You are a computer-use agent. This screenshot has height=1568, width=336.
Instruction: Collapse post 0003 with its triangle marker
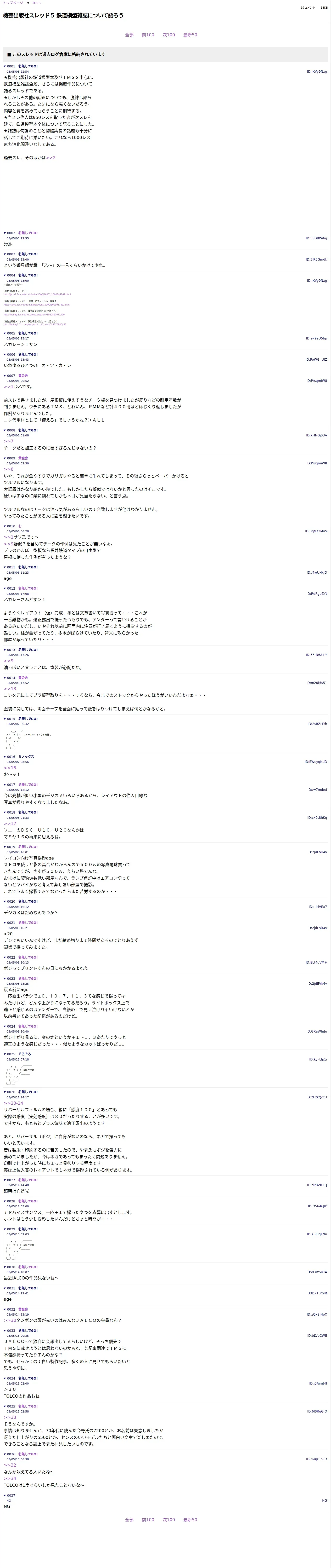5,255
